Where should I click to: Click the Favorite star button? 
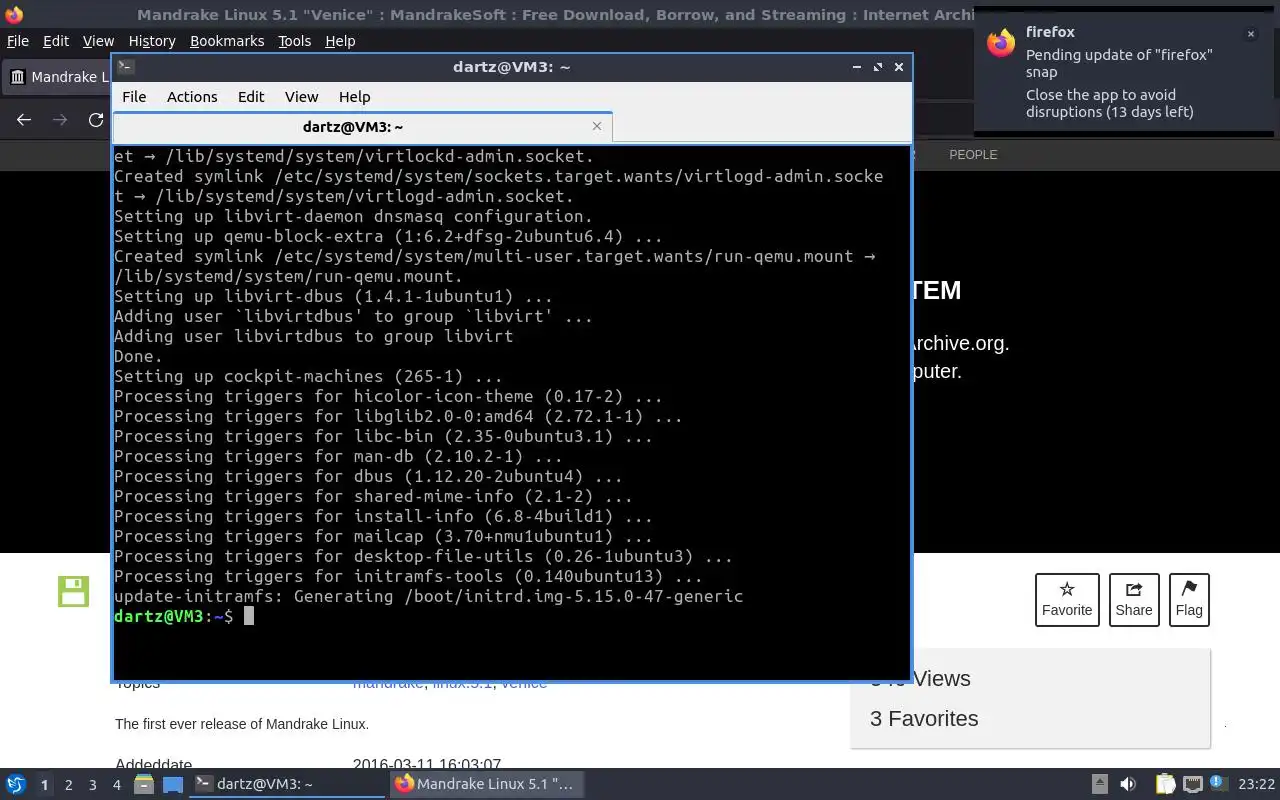click(x=1067, y=600)
